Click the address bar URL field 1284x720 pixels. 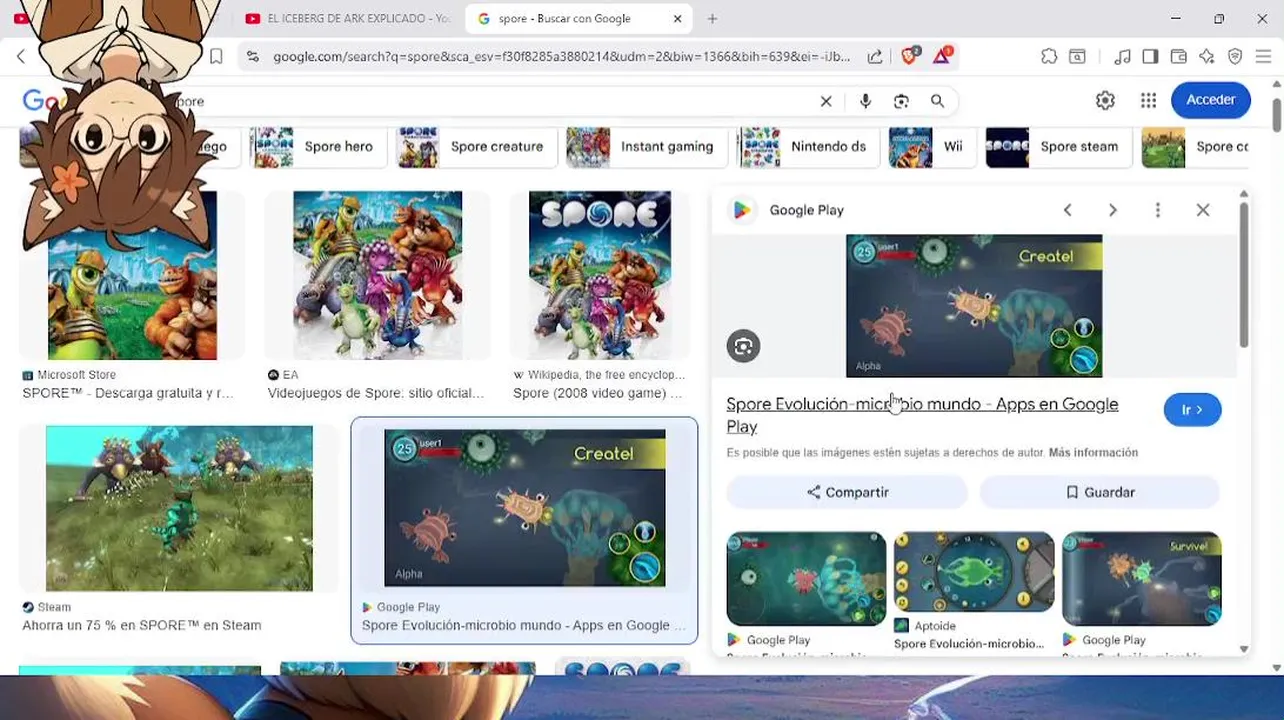click(x=560, y=57)
